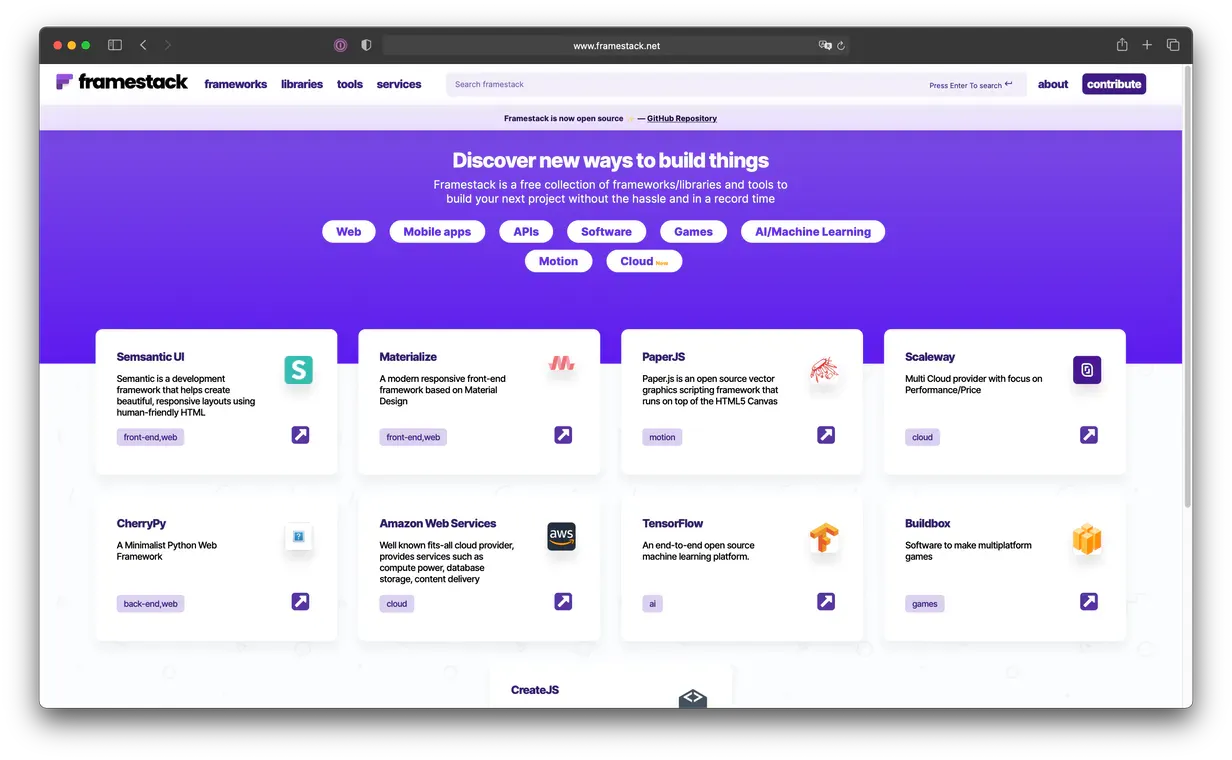Go to the services nav item
The width and height of the screenshot is (1232, 760).
[399, 85]
